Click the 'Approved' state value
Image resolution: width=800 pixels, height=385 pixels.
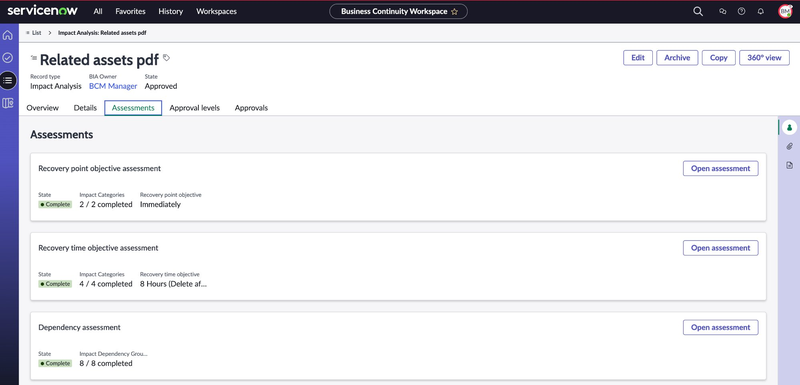tap(161, 86)
